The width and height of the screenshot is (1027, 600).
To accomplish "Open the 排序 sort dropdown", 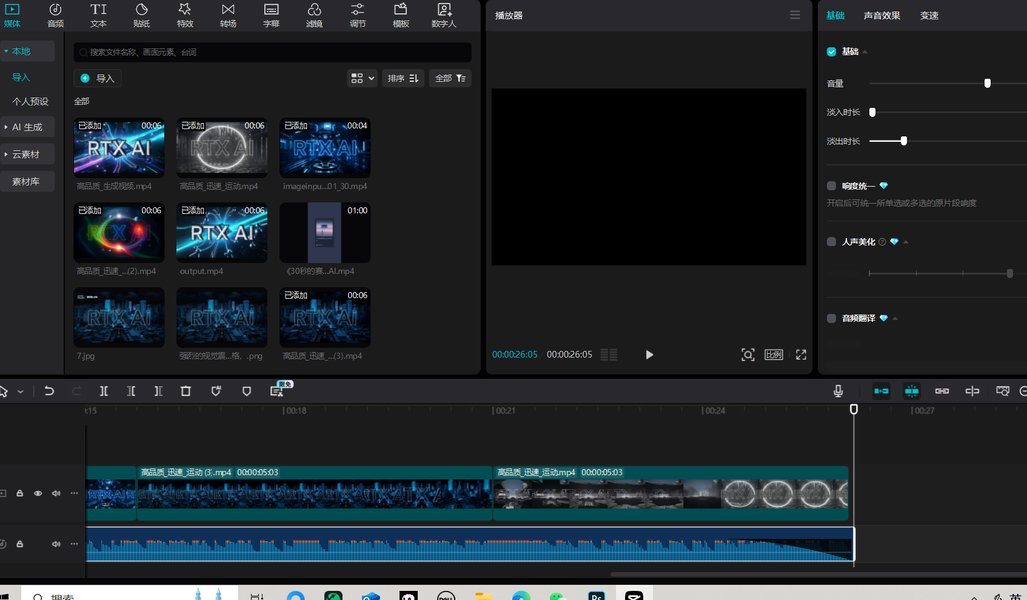I will tap(403, 78).
